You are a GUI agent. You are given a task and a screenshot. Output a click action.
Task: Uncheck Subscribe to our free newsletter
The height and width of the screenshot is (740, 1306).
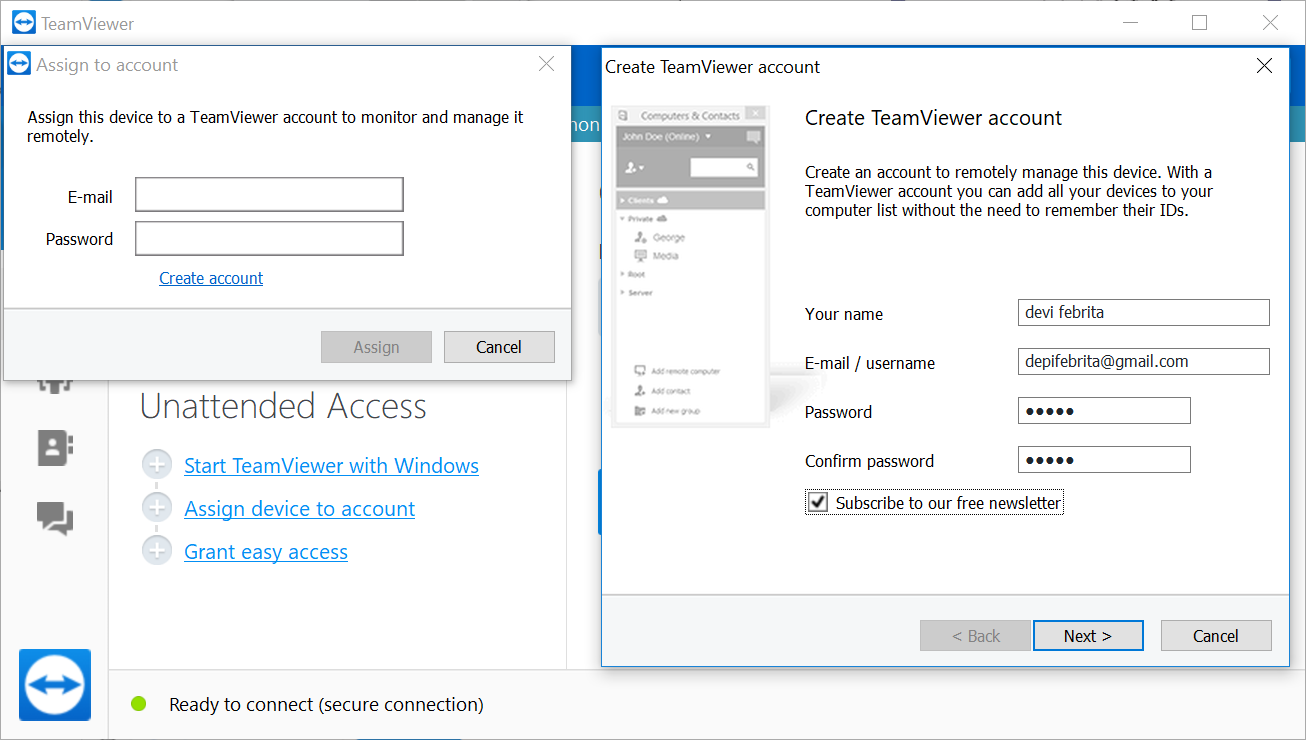pos(818,502)
